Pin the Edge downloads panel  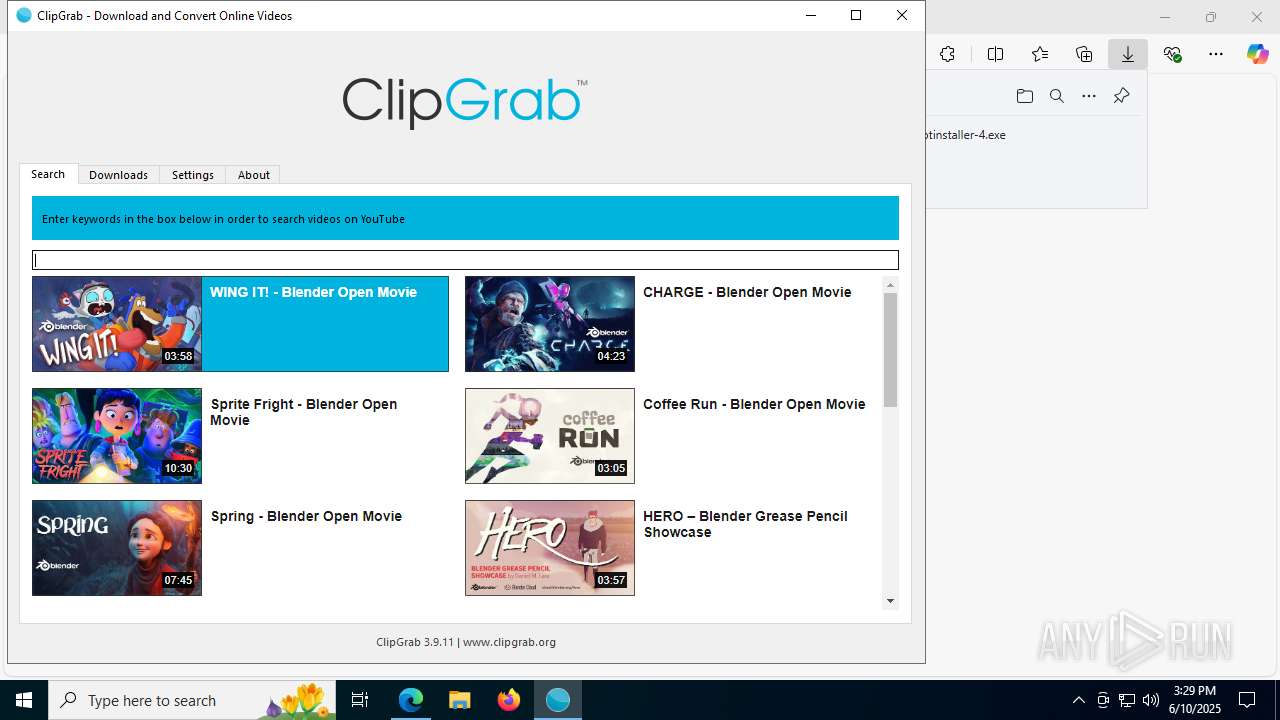[x=1121, y=96]
